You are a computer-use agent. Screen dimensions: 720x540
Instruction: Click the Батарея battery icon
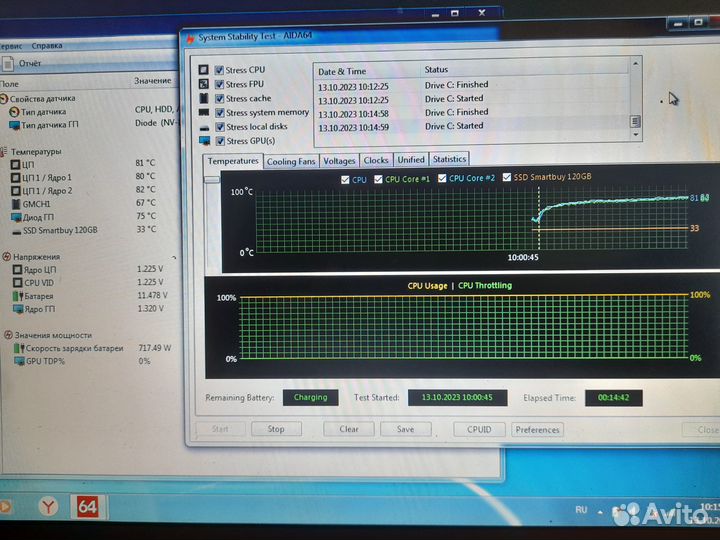coord(18,296)
